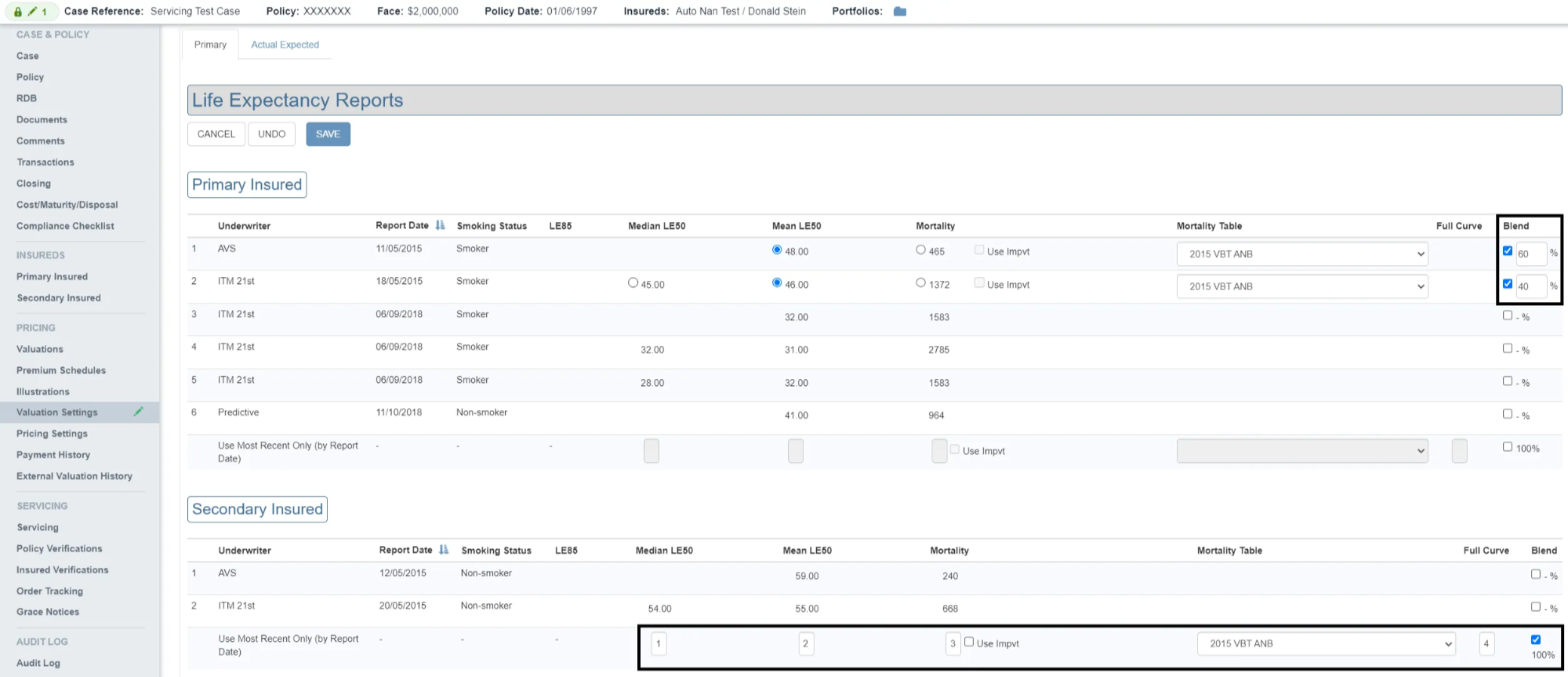This screenshot has width=1568, height=677.
Task: Click the green lock icon in header
Action: [x=18, y=12]
